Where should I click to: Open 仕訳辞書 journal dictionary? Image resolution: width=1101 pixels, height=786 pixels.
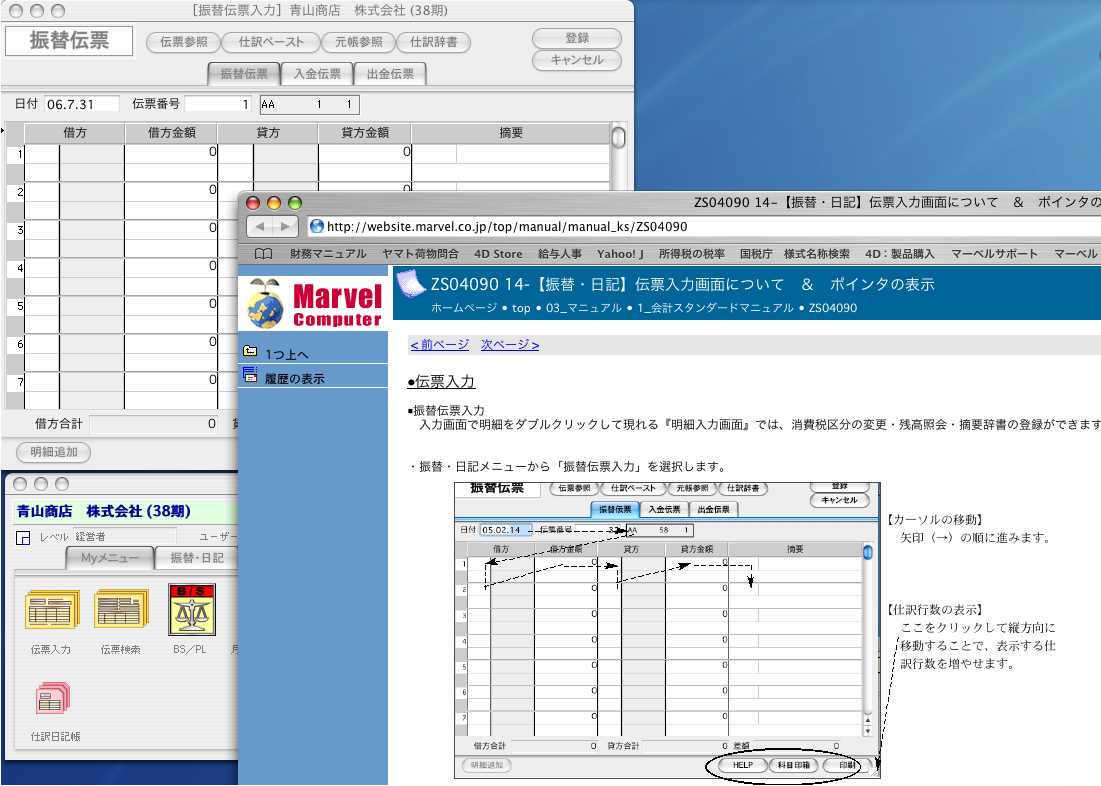(434, 42)
